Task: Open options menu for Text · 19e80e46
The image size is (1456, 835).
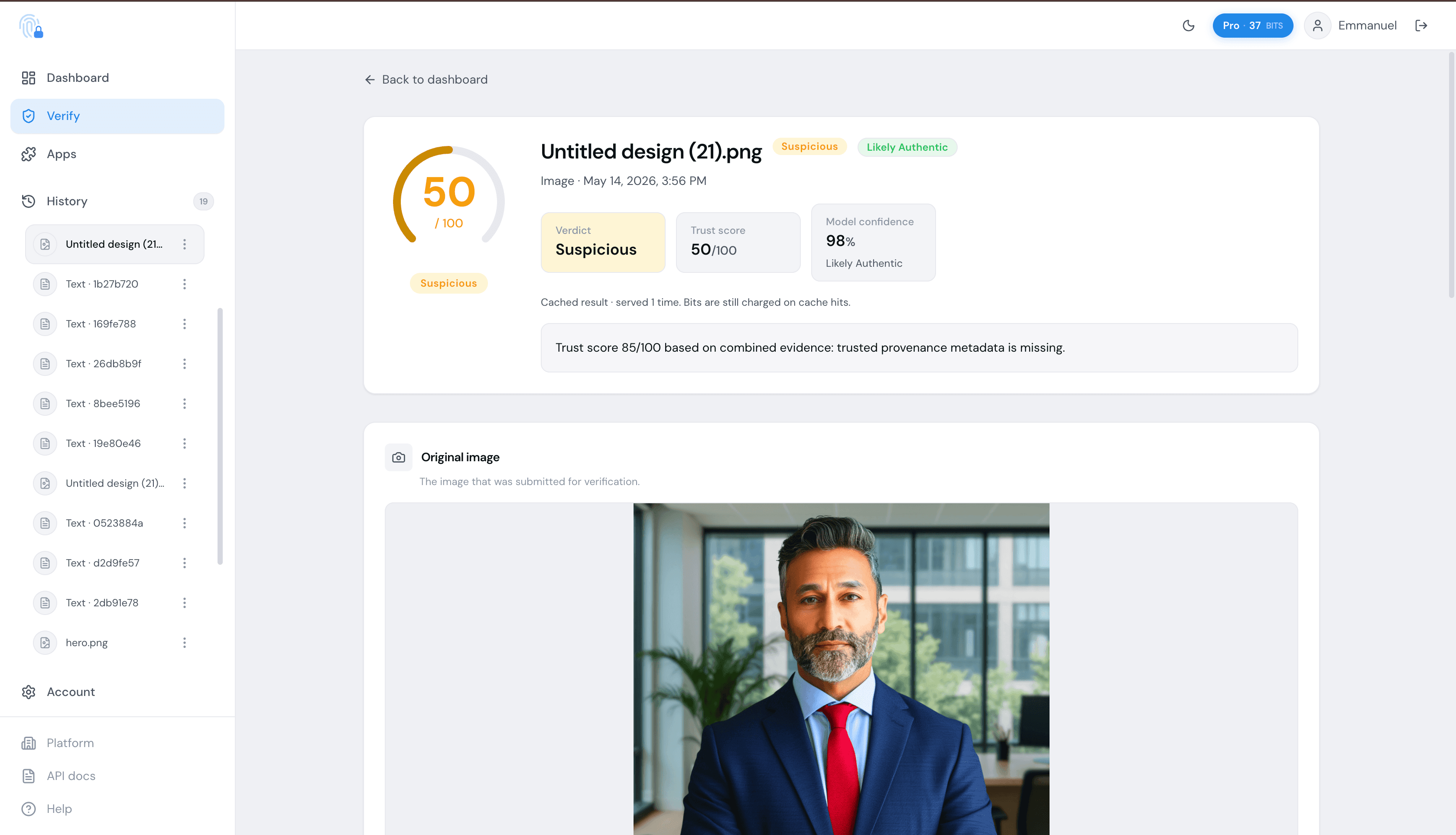Action: click(x=185, y=444)
